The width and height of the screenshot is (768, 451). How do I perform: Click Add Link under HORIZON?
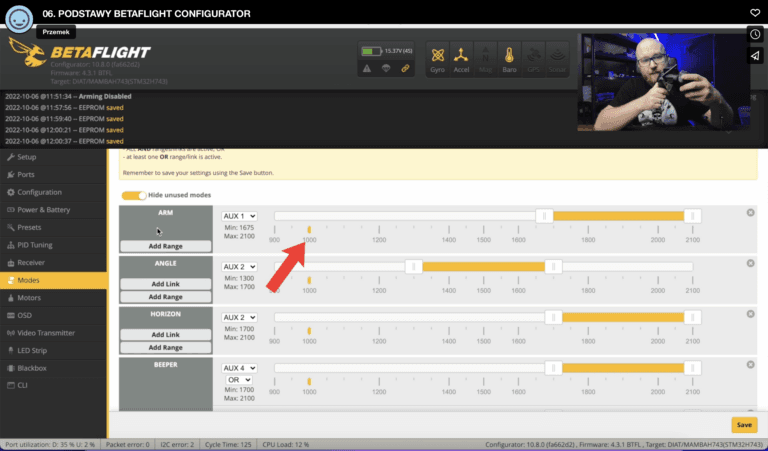166,335
